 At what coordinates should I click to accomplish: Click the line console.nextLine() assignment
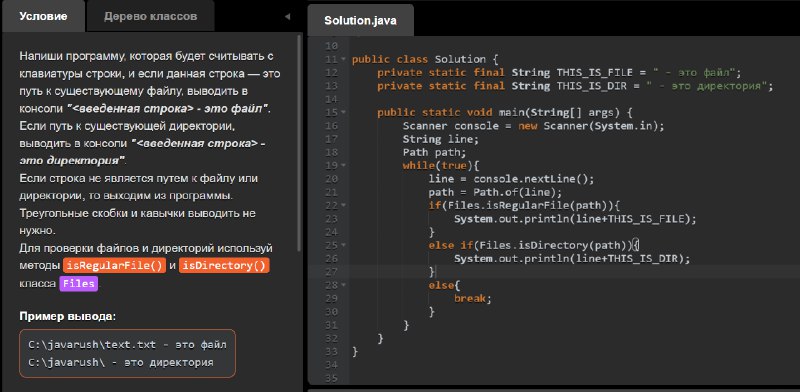tap(512, 179)
